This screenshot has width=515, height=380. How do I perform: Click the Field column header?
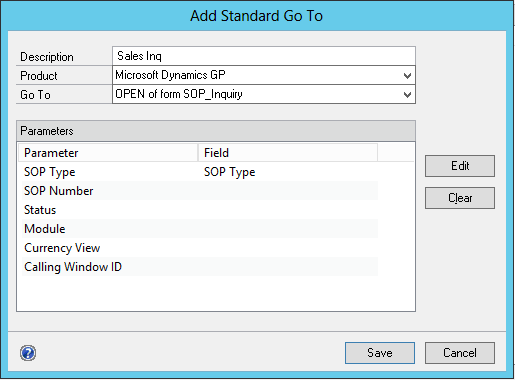pyautogui.click(x=288, y=153)
